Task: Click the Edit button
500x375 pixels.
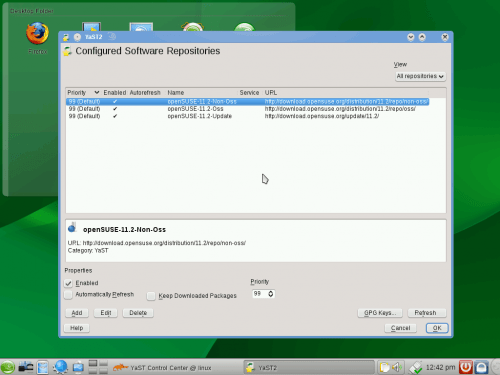Action: pos(106,313)
